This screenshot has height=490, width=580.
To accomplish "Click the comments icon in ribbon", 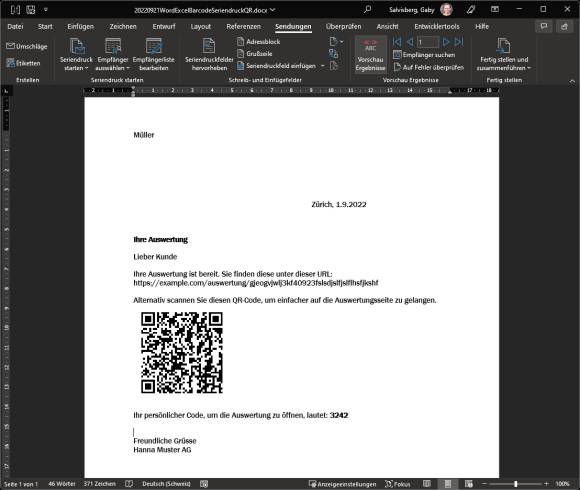I will pyautogui.click(x=544, y=26).
